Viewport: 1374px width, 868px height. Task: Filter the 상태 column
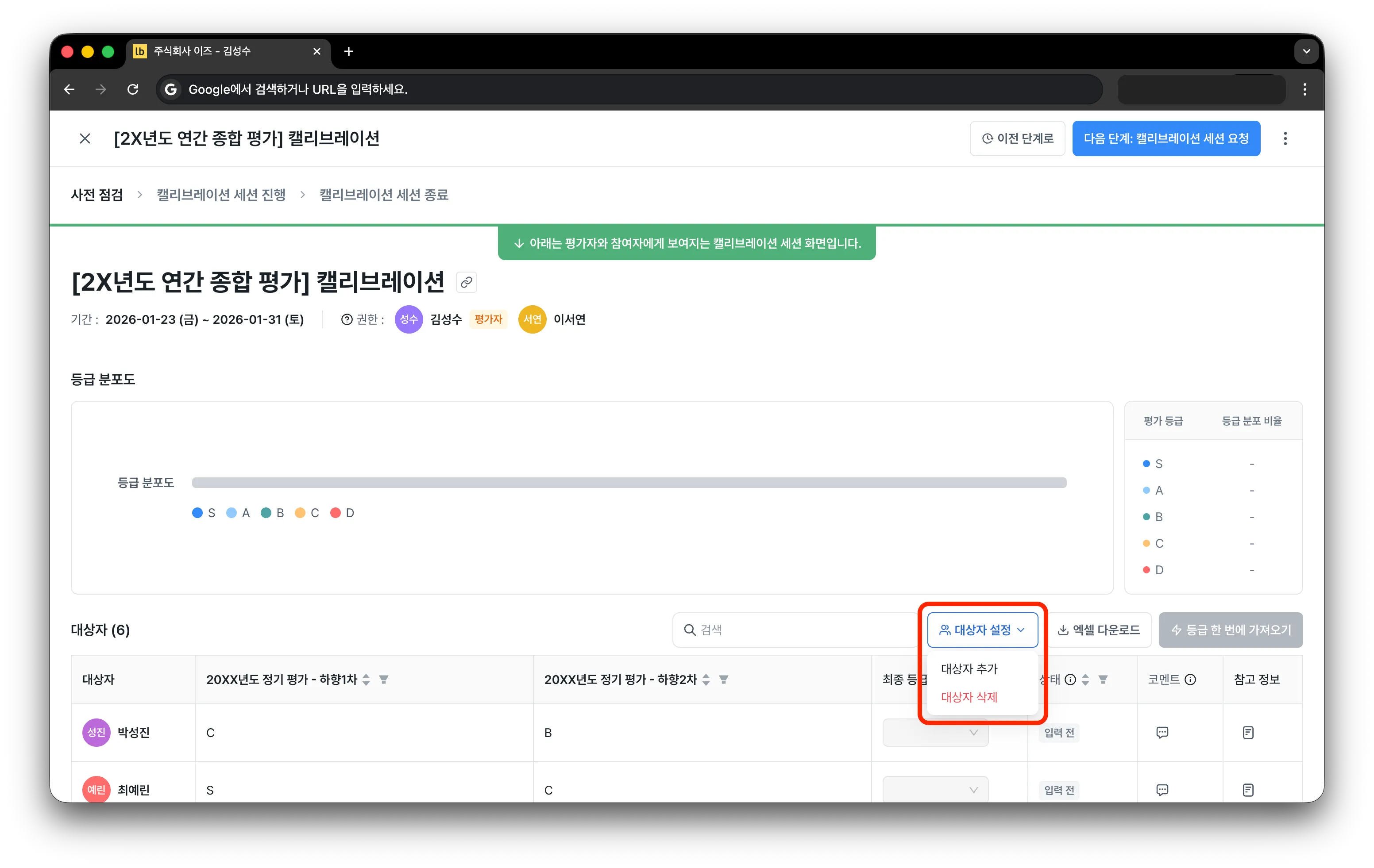point(1103,679)
